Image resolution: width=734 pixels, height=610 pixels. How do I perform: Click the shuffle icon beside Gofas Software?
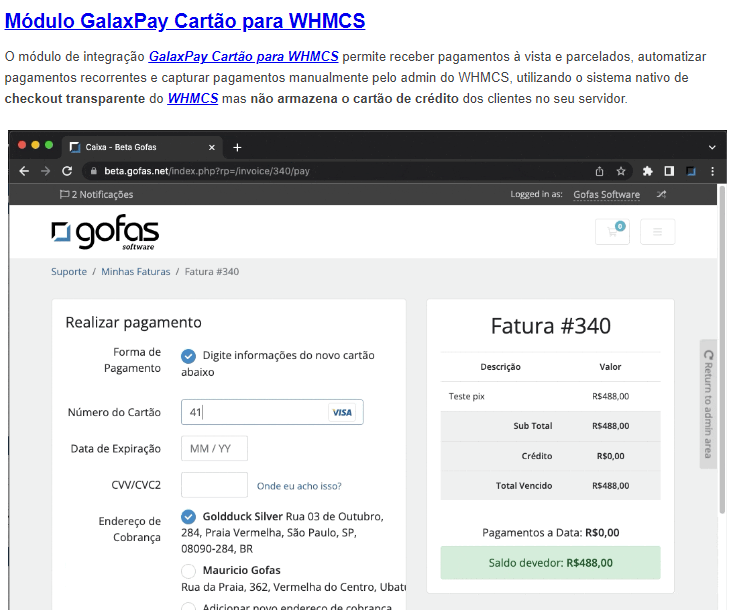pyautogui.click(x=661, y=194)
